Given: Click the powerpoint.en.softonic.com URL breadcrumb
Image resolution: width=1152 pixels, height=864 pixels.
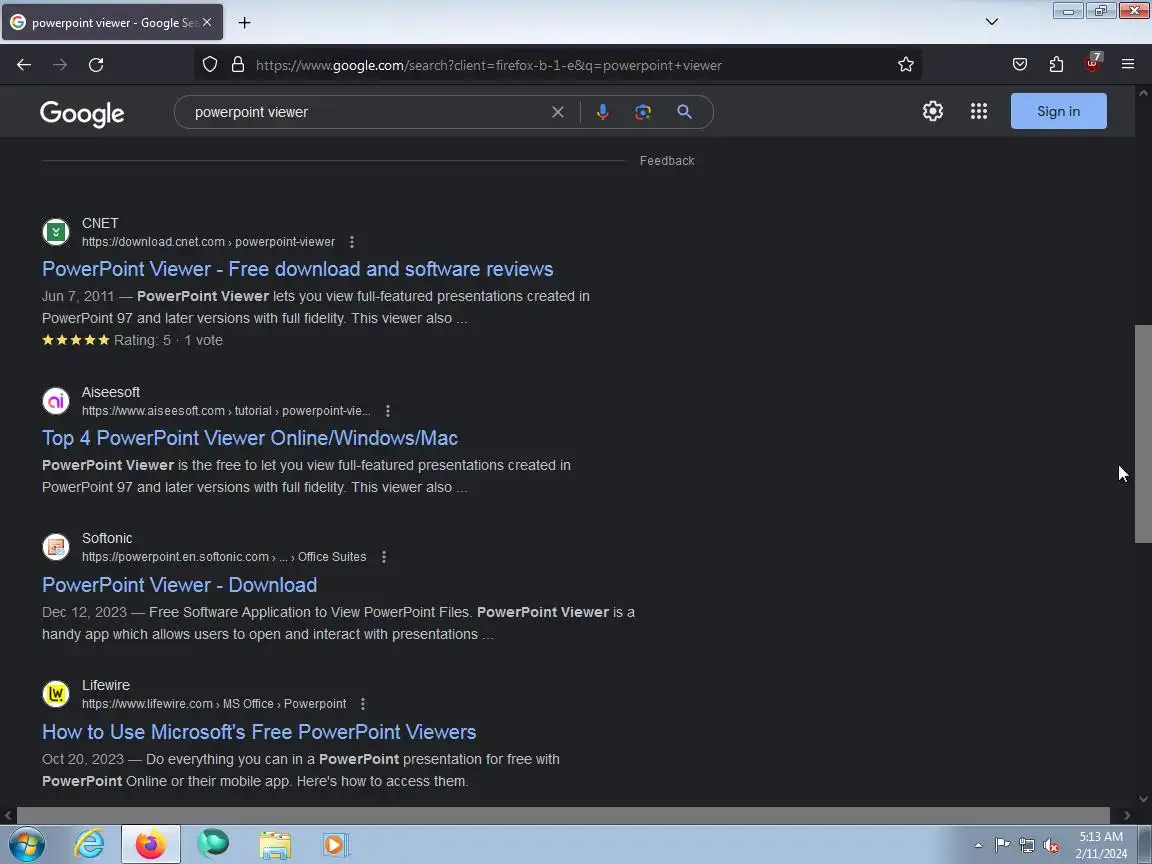Looking at the screenshot, I should coord(223,557).
